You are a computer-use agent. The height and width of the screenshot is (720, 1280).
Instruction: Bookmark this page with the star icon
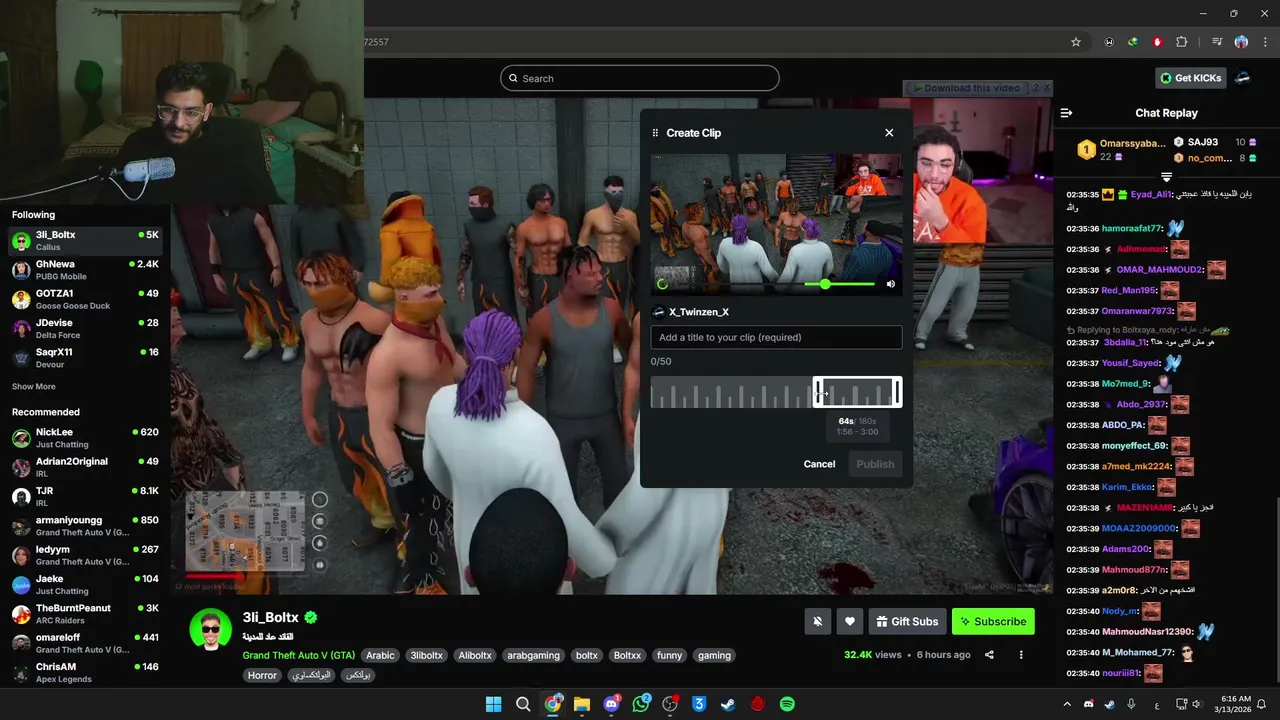pos(1076,42)
